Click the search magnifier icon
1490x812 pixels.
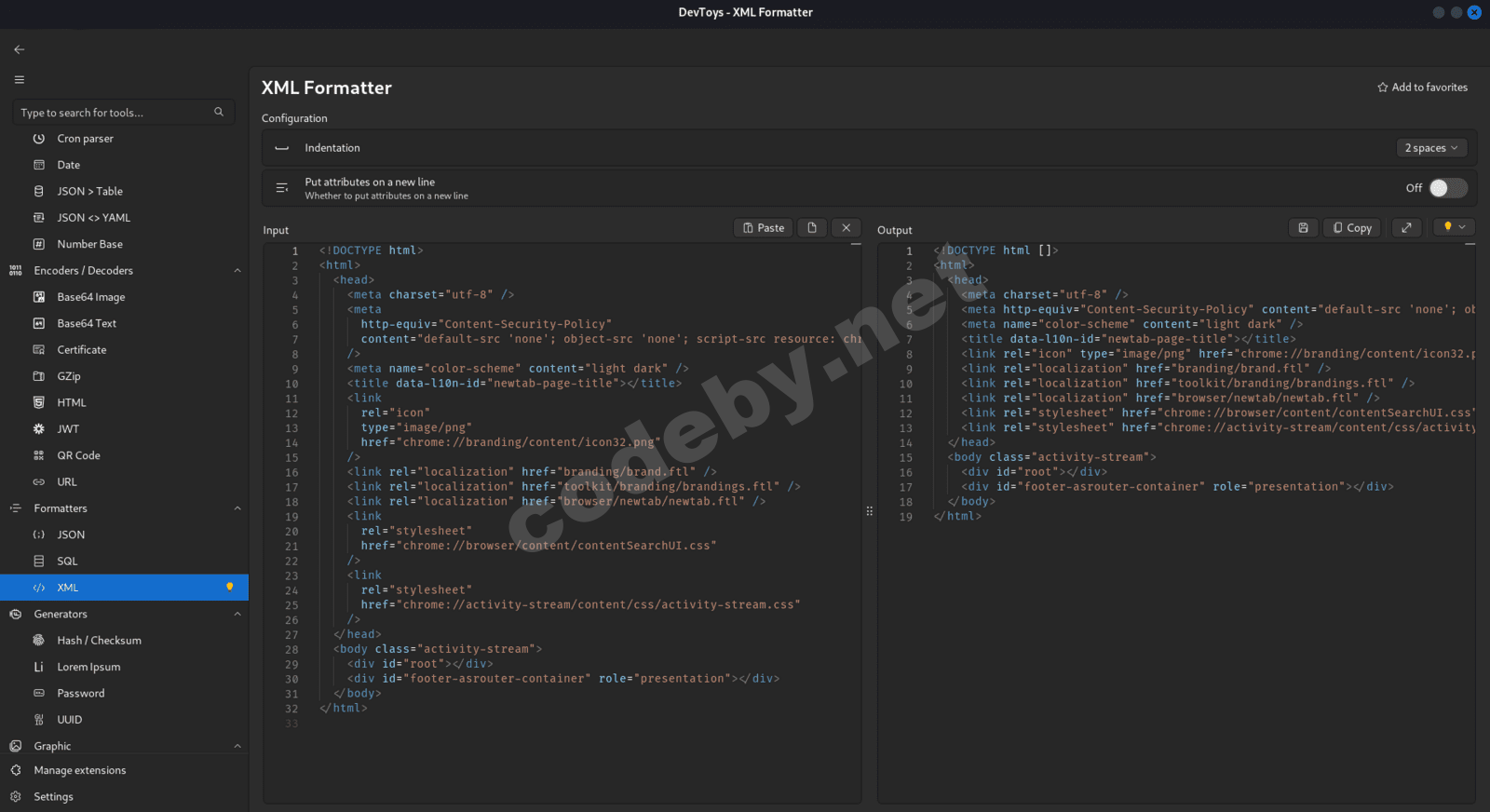pyautogui.click(x=219, y=113)
